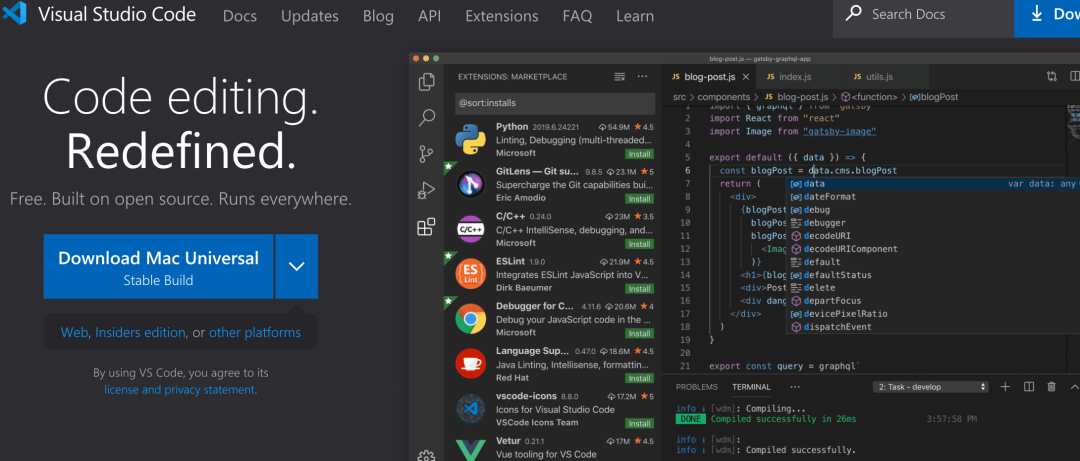1080x461 pixels.
Task: Kill terminal with trash icon
Action: (x=1051, y=387)
